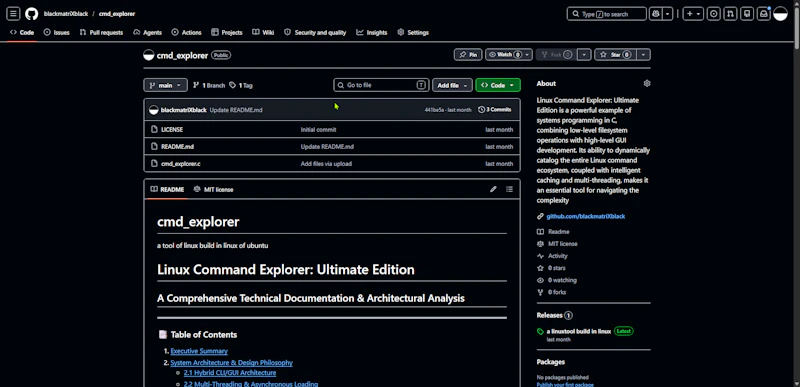
Task: Go to the GitHub logo homepage
Action: pyautogui.click(x=32, y=14)
